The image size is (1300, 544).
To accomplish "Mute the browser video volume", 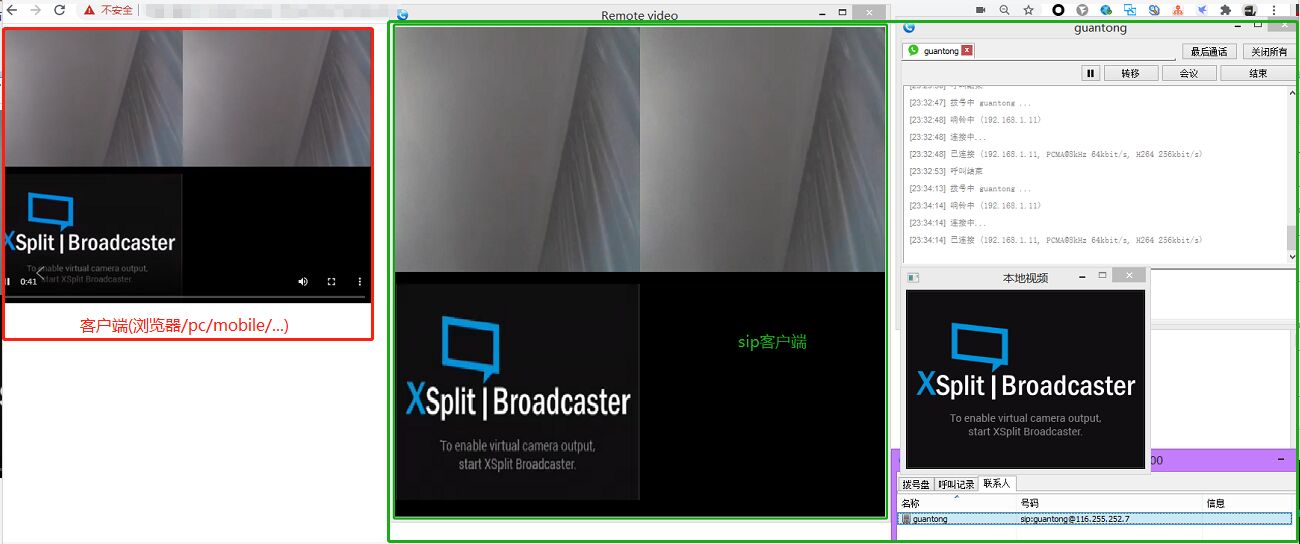I will click(x=303, y=282).
